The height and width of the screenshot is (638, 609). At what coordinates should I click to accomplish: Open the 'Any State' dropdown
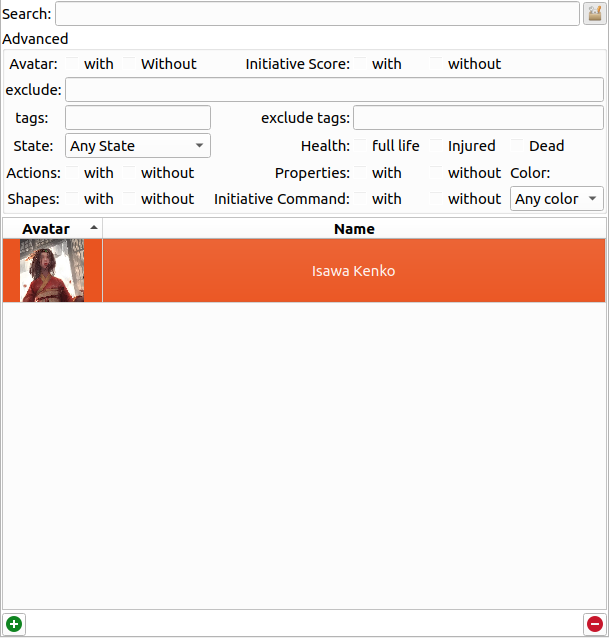coord(138,146)
